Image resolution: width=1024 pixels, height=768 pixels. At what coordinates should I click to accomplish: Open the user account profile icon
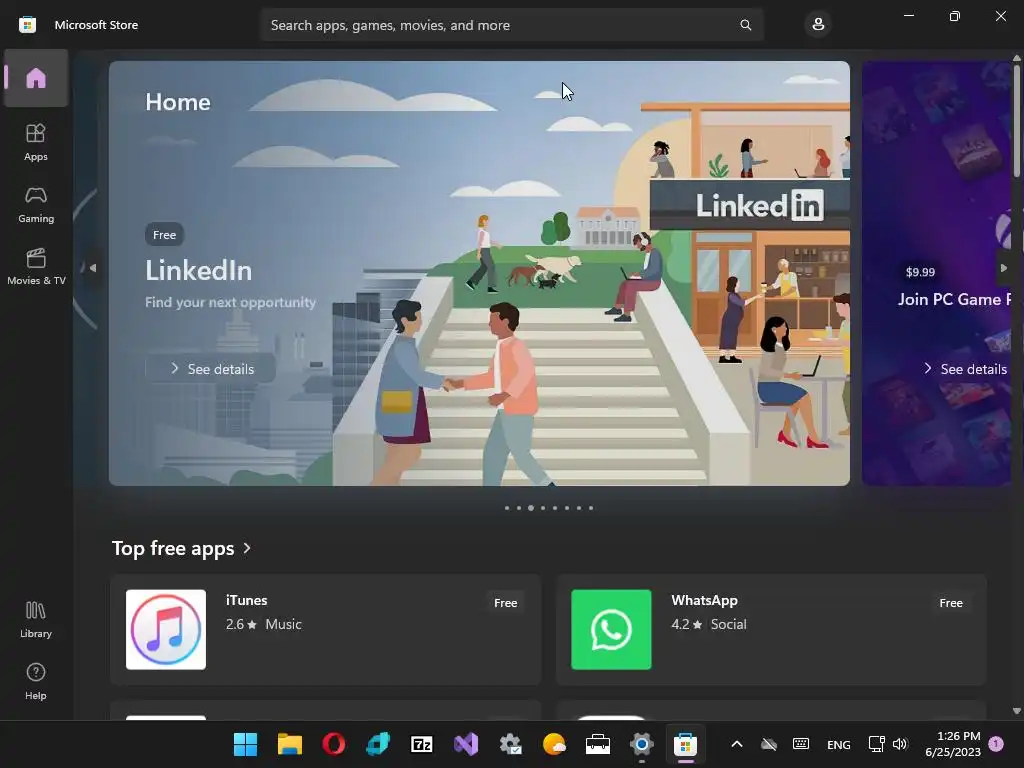[818, 25]
